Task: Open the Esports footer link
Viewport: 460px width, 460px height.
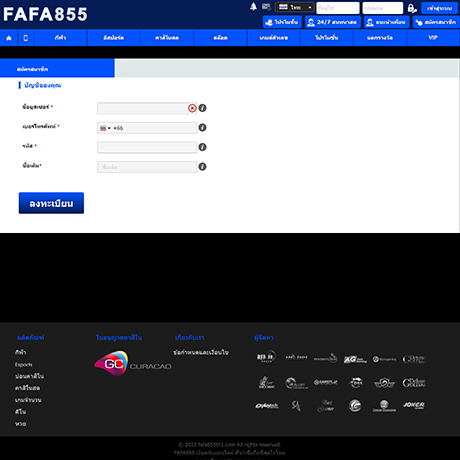Action: pyautogui.click(x=24, y=364)
